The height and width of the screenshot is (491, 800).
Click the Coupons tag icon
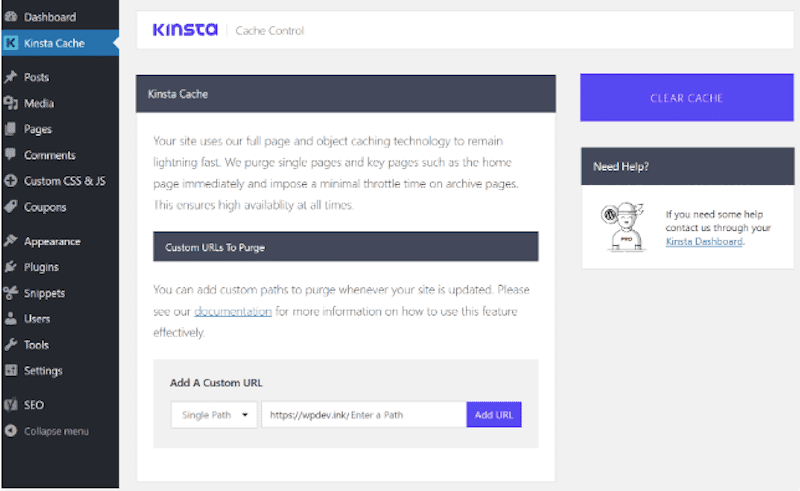tap(11, 207)
